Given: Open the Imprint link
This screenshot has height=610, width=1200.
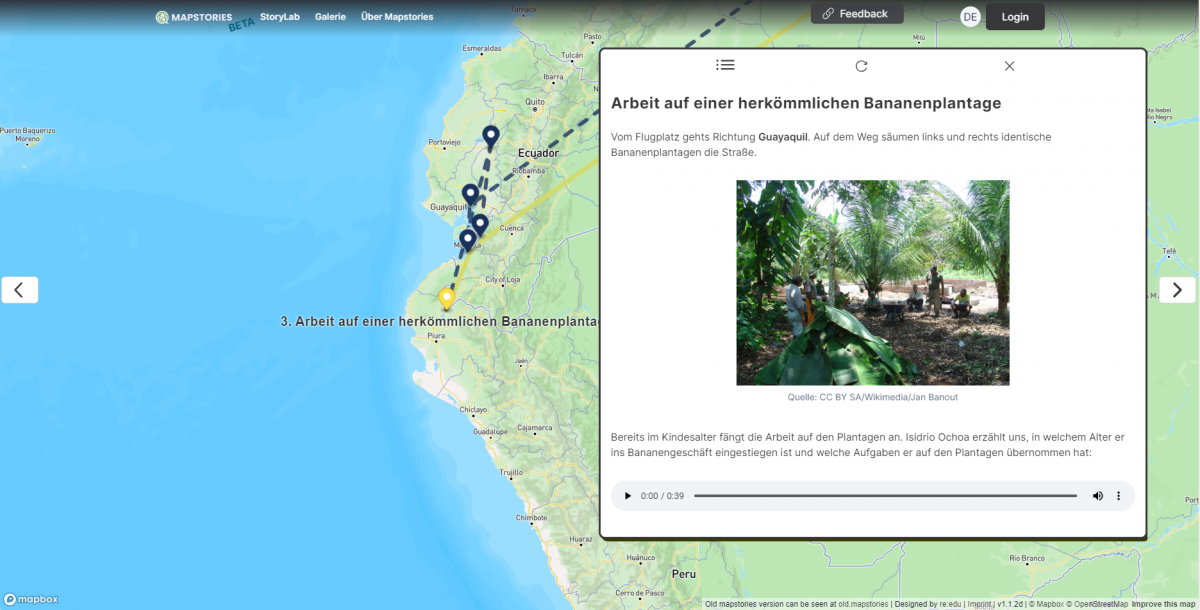Looking at the screenshot, I should pyautogui.click(x=980, y=604).
